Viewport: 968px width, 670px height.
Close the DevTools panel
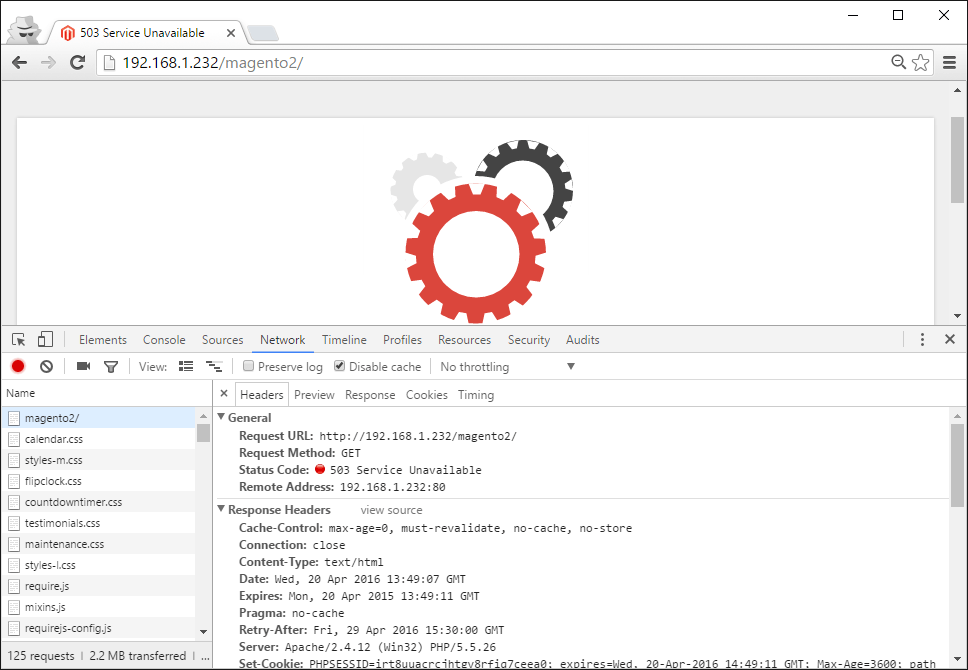(x=950, y=339)
